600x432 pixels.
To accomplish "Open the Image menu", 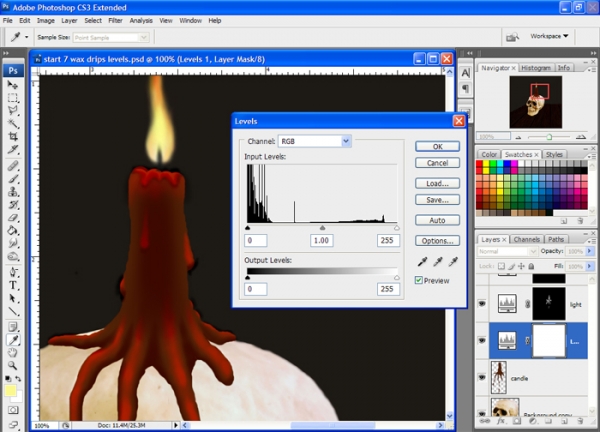I will pos(46,21).
